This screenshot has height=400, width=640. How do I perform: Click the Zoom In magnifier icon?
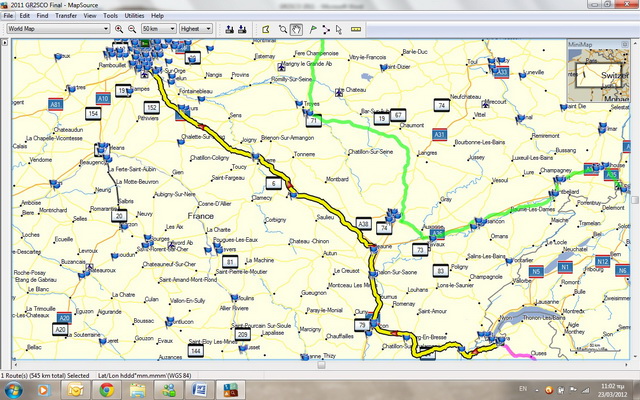[x=120, y=29]
